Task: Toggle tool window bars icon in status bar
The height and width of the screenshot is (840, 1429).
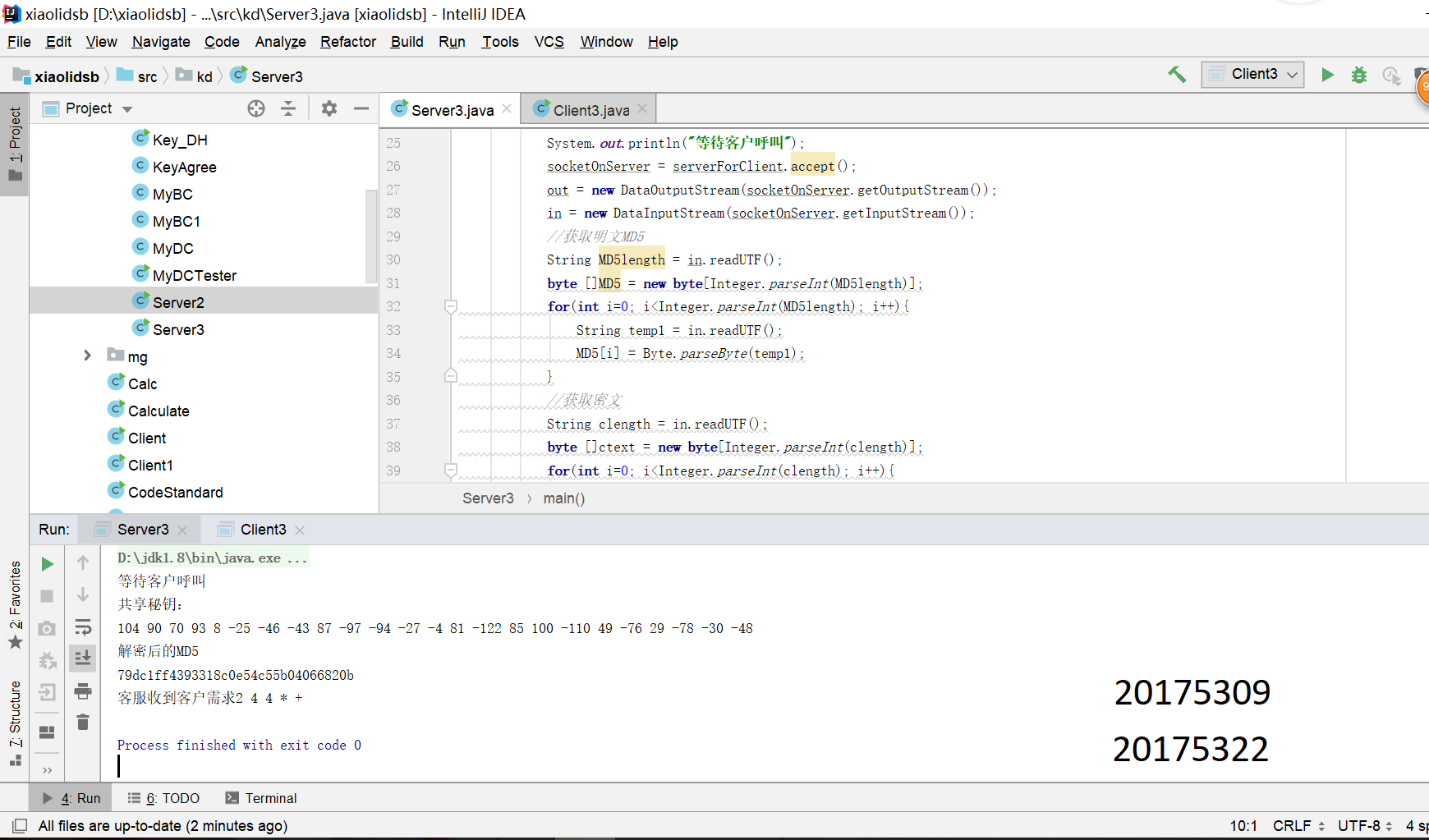Action: [x=20, y=825]
